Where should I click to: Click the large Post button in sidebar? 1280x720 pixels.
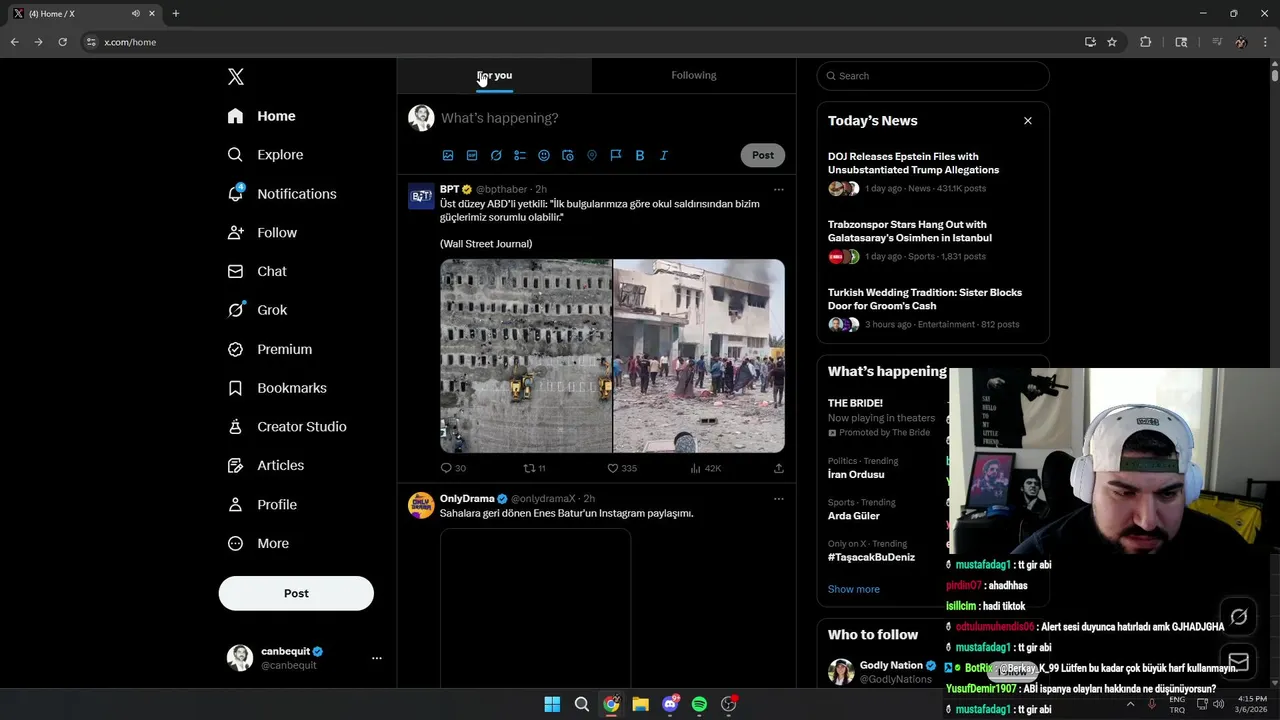coord(296,593)
